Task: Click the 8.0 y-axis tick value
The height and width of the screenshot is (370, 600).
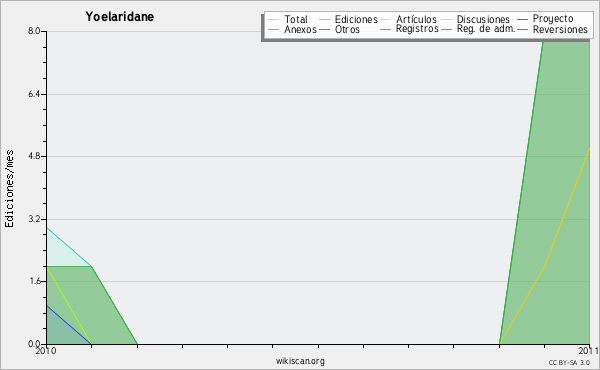Action: (x=34, y=31)
